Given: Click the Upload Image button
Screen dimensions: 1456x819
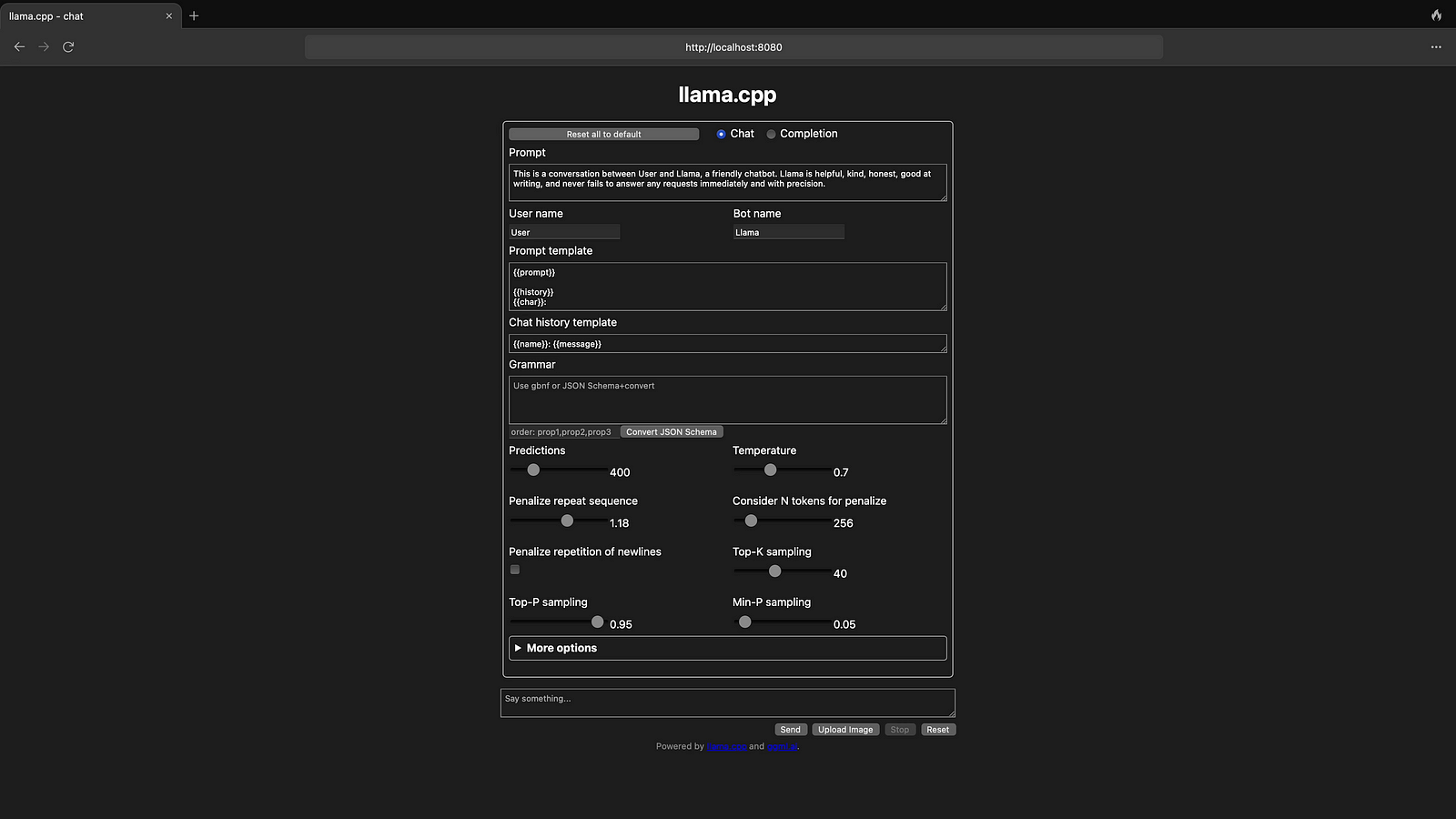Looking at the screenshot, I should pos(844,730).
